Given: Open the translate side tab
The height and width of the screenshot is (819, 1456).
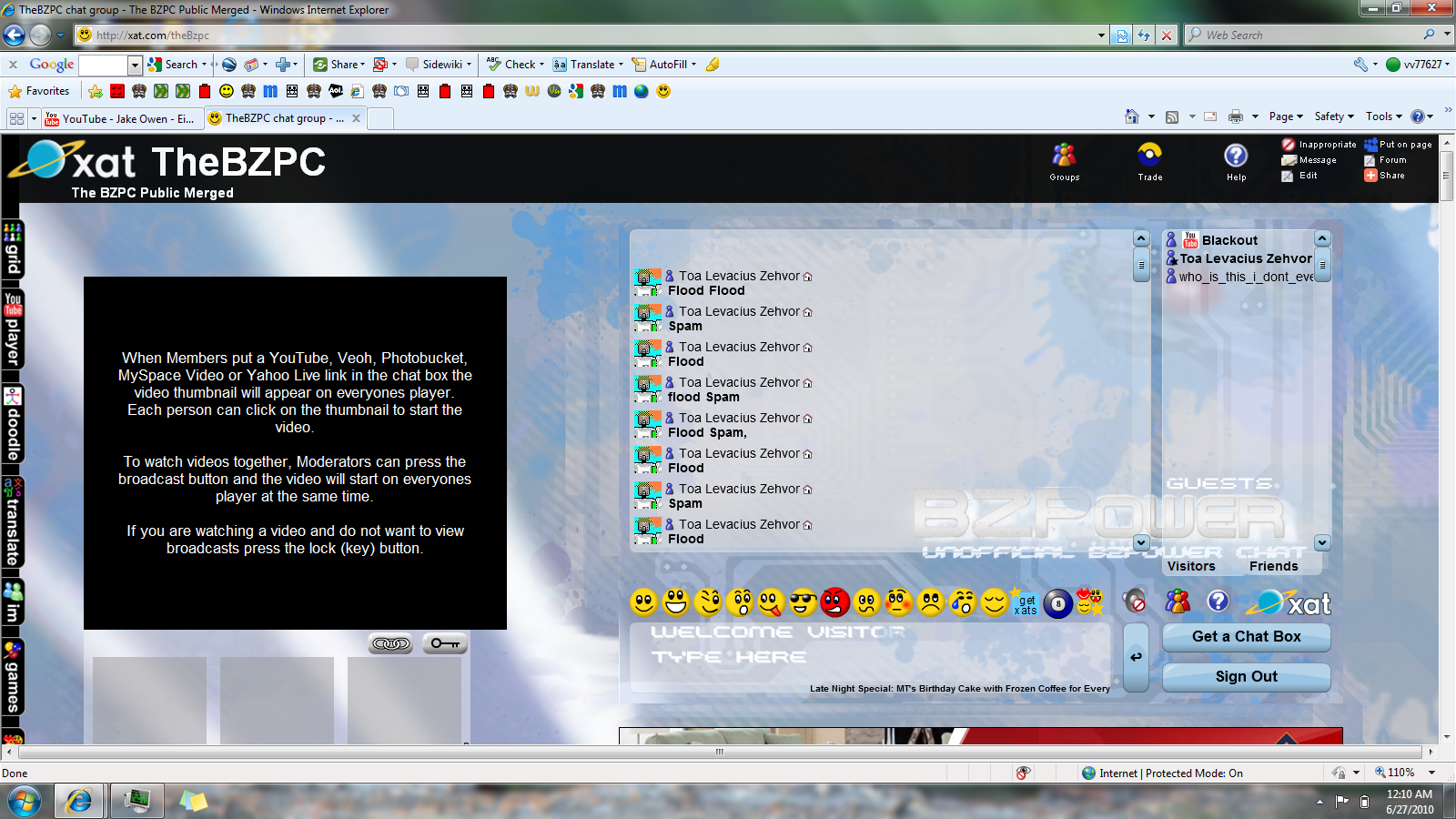Looking at the screenshot, I should [13, 522].
